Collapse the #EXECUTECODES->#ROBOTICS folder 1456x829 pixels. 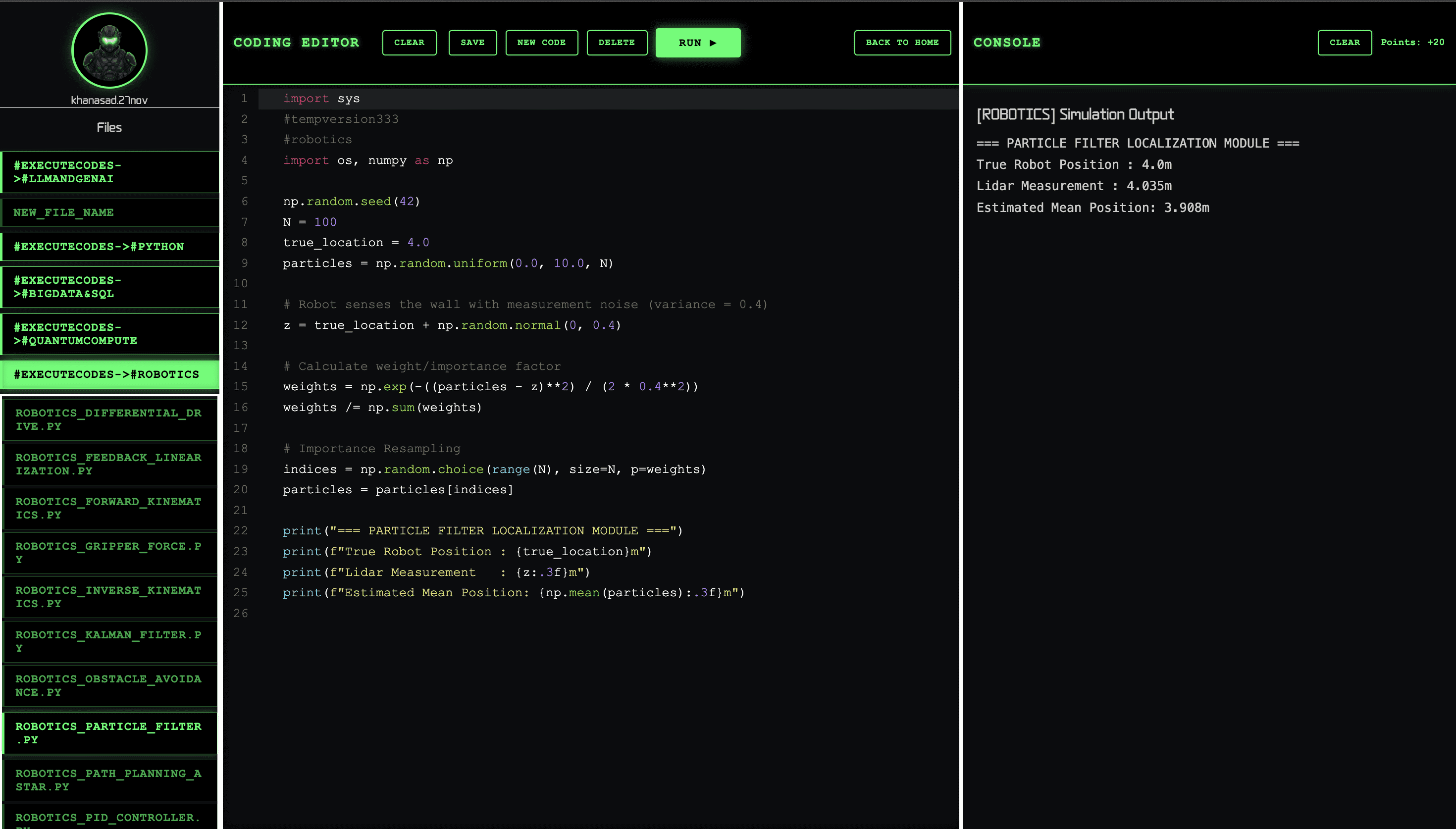tap(110, 375)
